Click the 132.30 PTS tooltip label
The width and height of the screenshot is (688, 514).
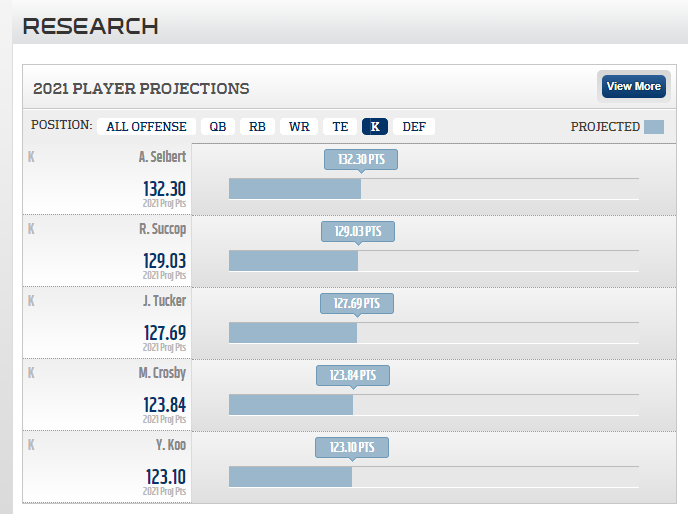[x=361, y=159]
